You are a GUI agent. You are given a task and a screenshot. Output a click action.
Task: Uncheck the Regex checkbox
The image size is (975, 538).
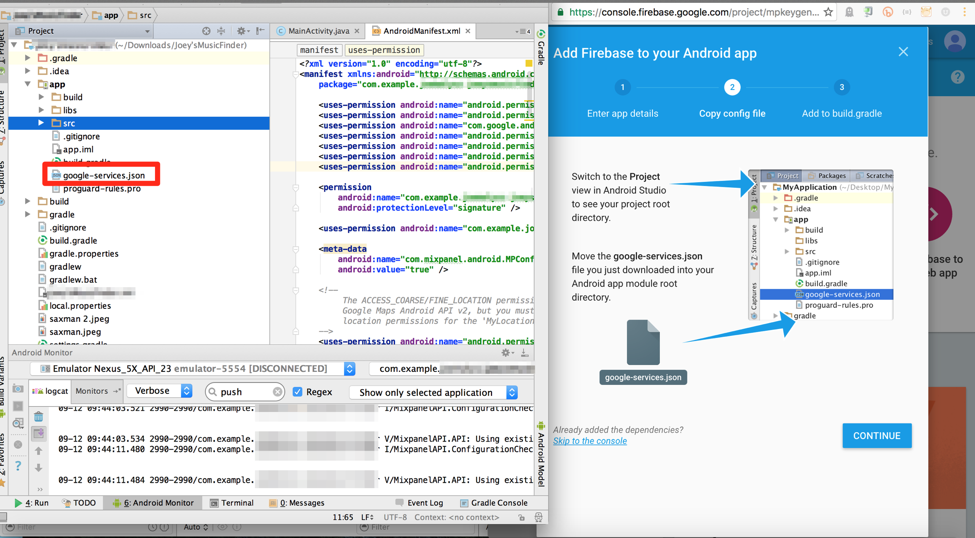(x=298, y=392)
